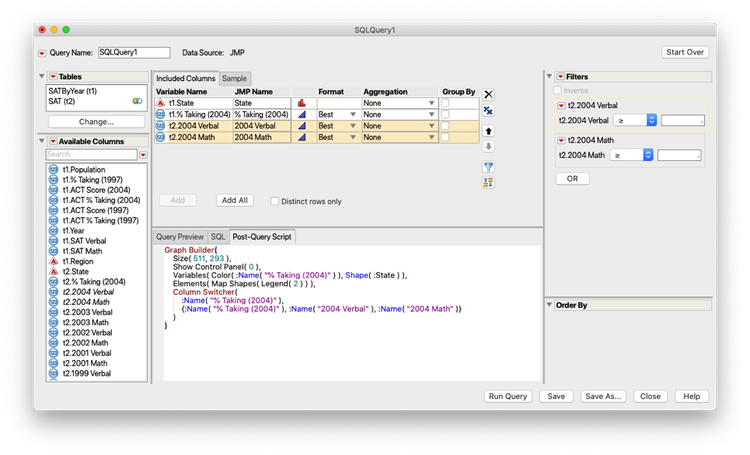Collapse the Filters section
The image size is (750, 455).
(549, 76)
